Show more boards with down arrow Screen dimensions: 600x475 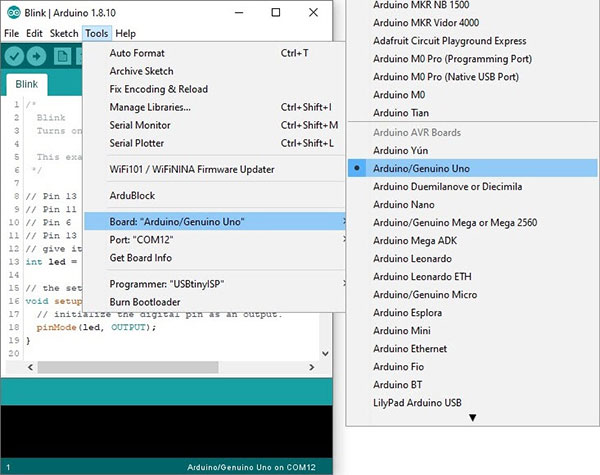click(x=473, y=418)
